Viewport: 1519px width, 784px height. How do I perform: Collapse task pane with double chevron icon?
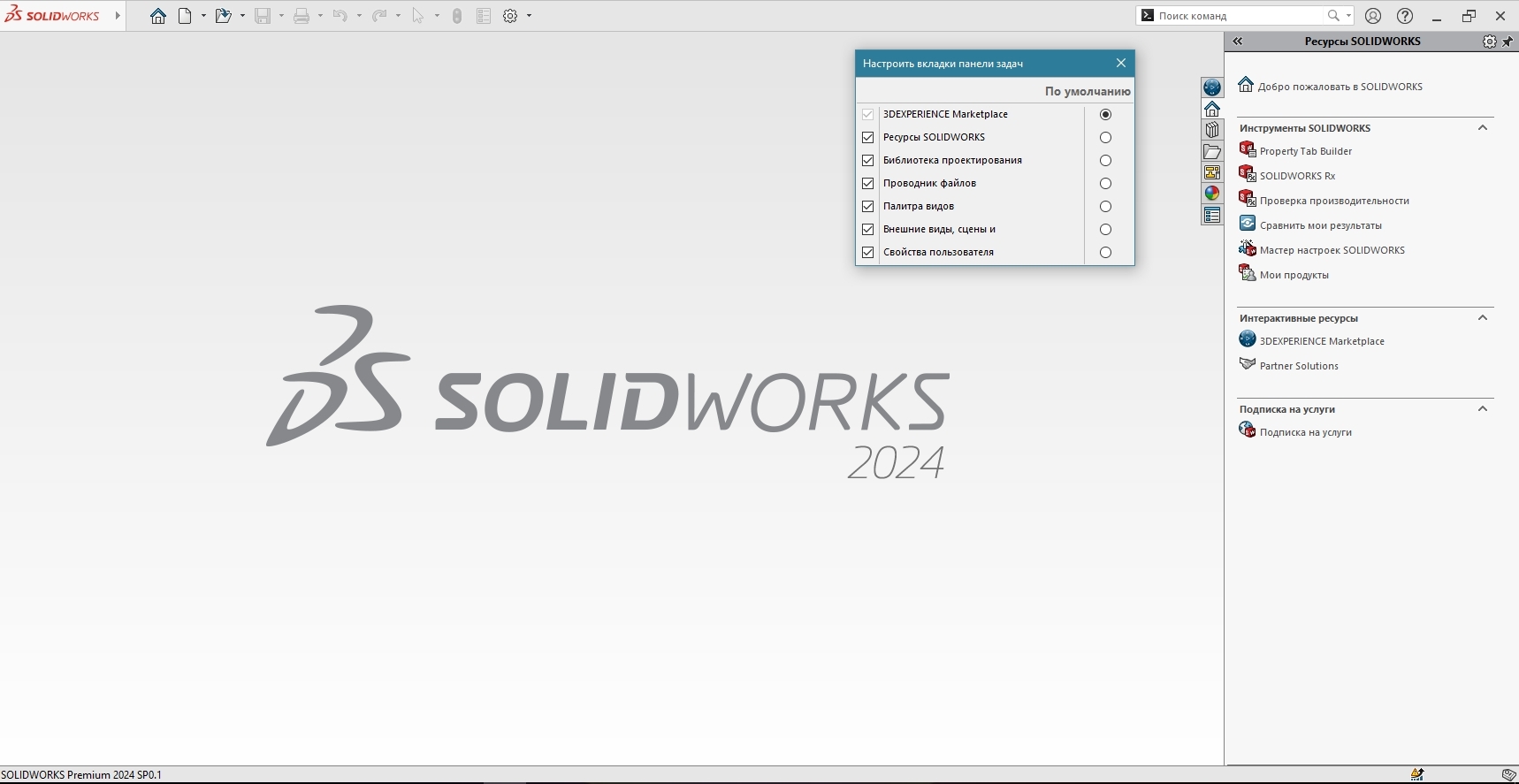[1238, 42]
